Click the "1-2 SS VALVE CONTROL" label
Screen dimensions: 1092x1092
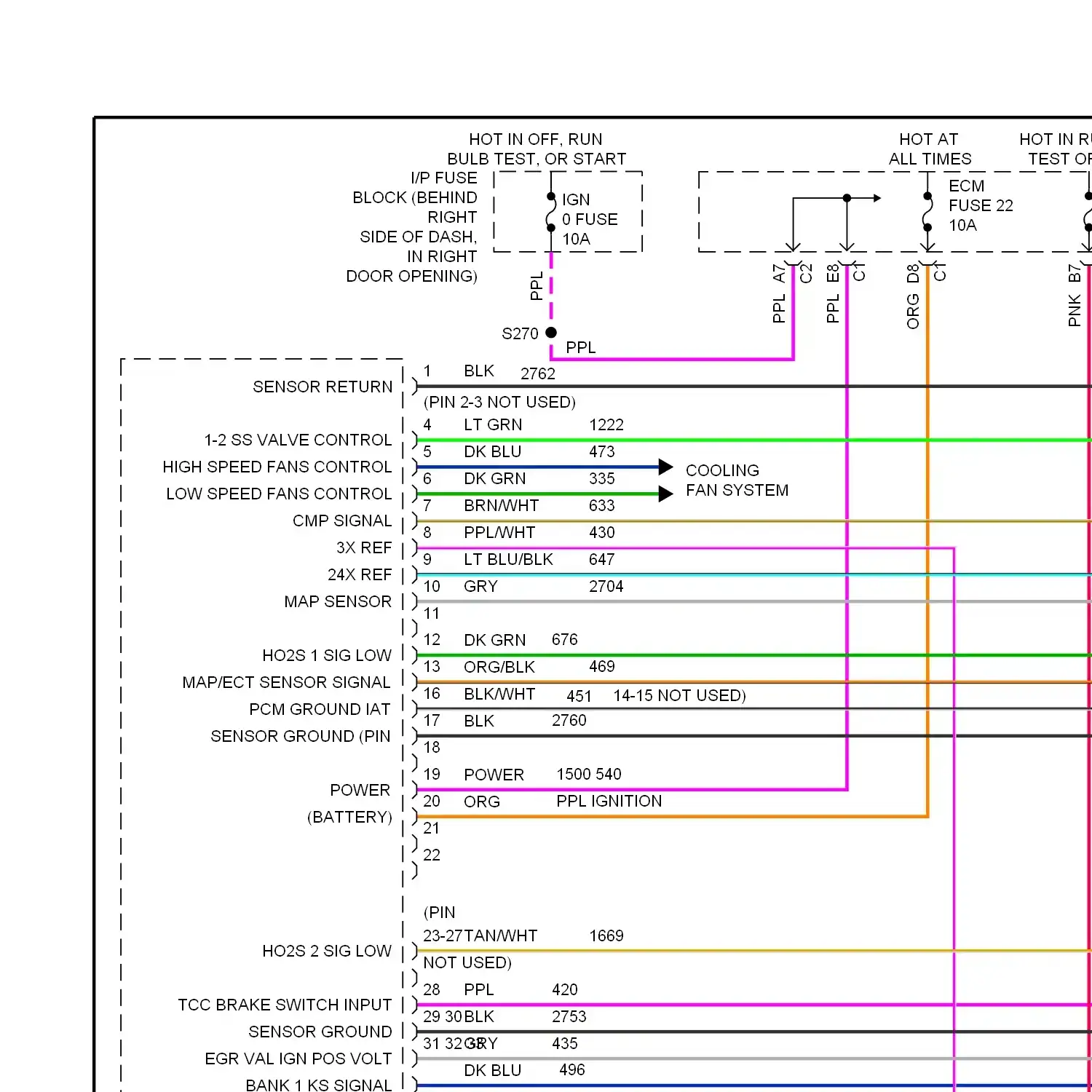pyautogui.click(x=298, y=440)
